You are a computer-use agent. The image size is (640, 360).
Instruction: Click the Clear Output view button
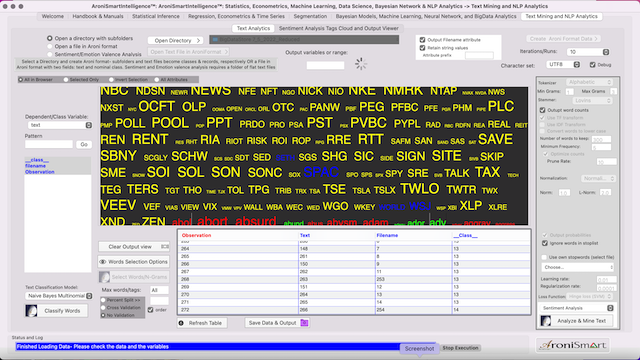click(x=134, y=247)
